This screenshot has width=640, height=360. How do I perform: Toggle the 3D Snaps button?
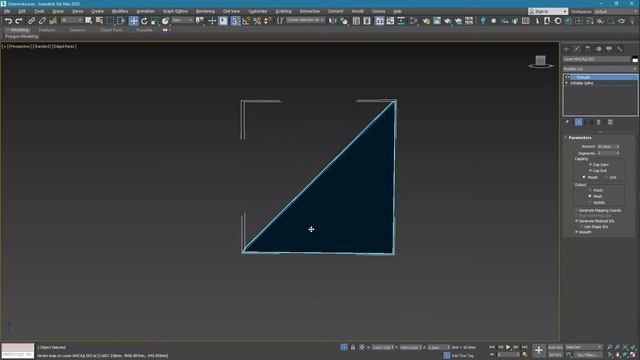coord(235,21)
